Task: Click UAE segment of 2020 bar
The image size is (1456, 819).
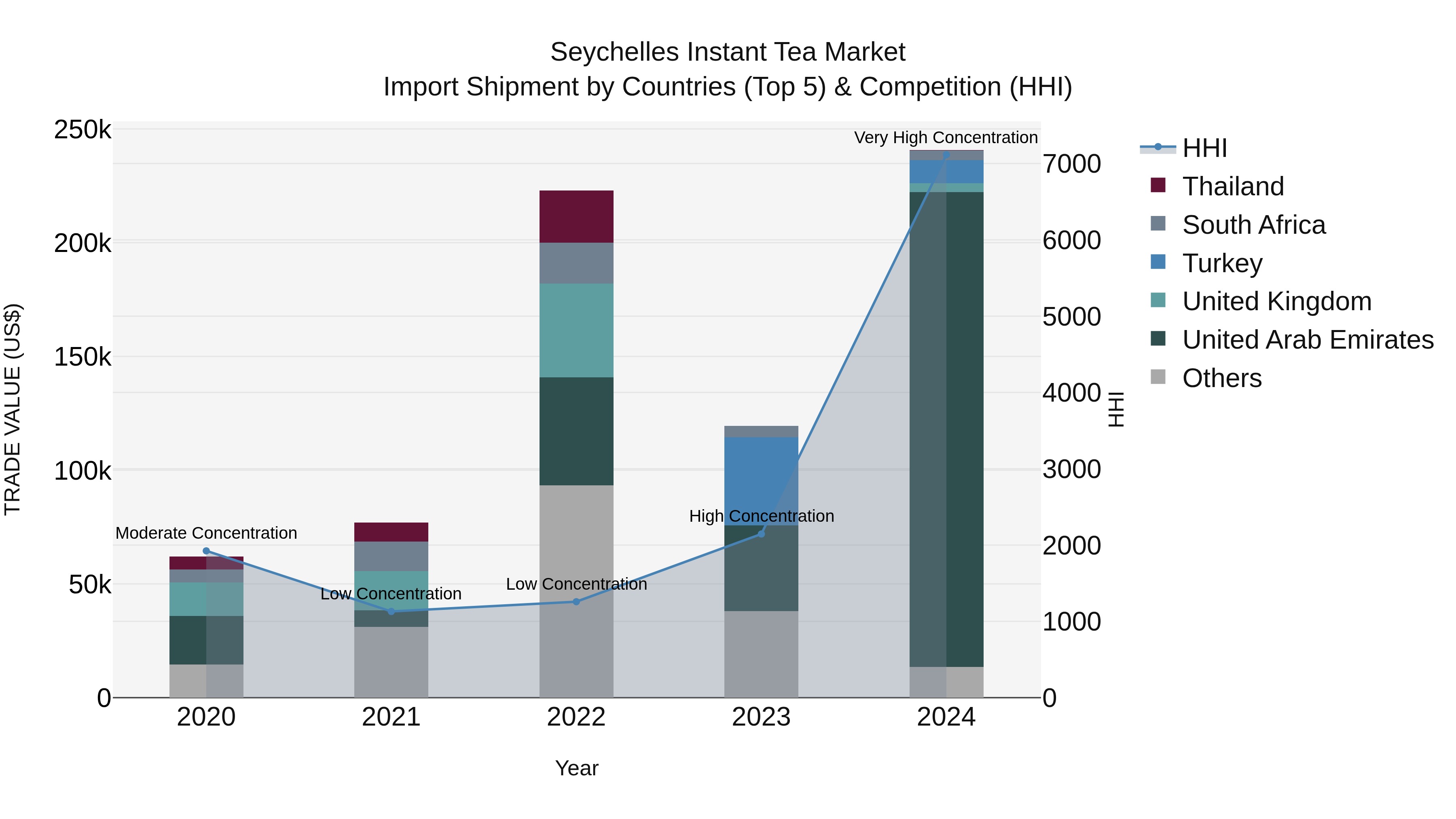Action: [x=206, y=640]
